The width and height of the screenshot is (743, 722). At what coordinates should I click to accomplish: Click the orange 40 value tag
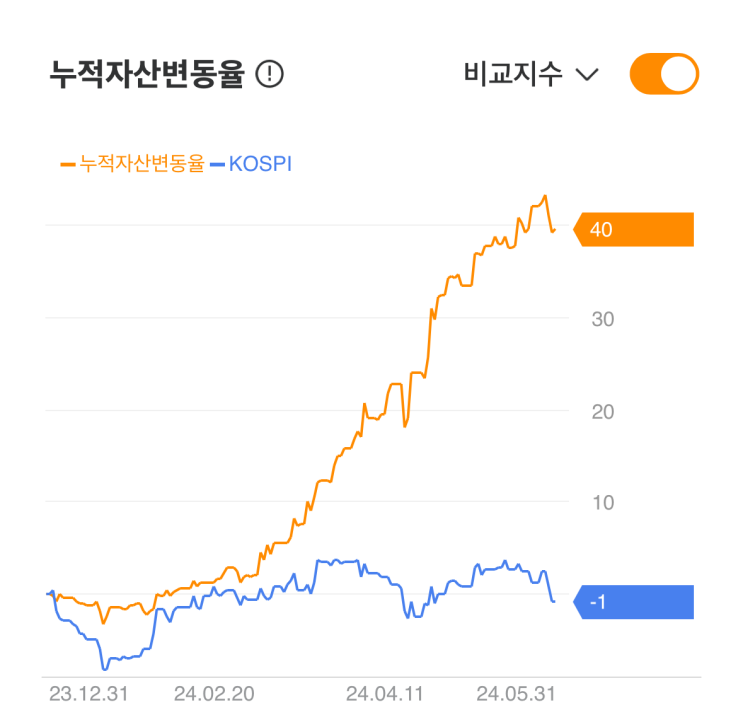tap(634, 230)
